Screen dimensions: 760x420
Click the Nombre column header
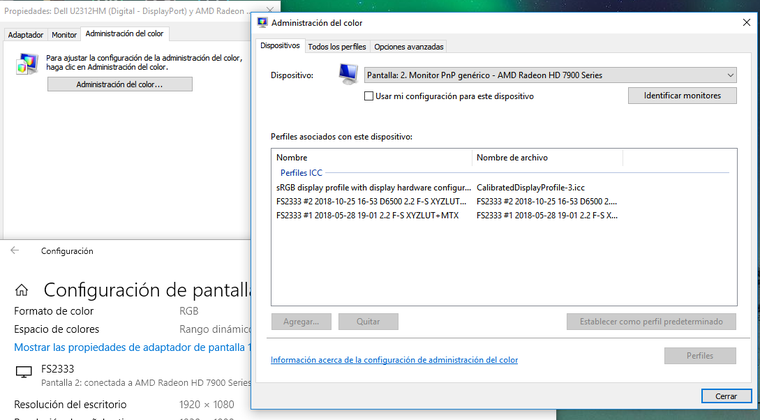click(372, 157)
